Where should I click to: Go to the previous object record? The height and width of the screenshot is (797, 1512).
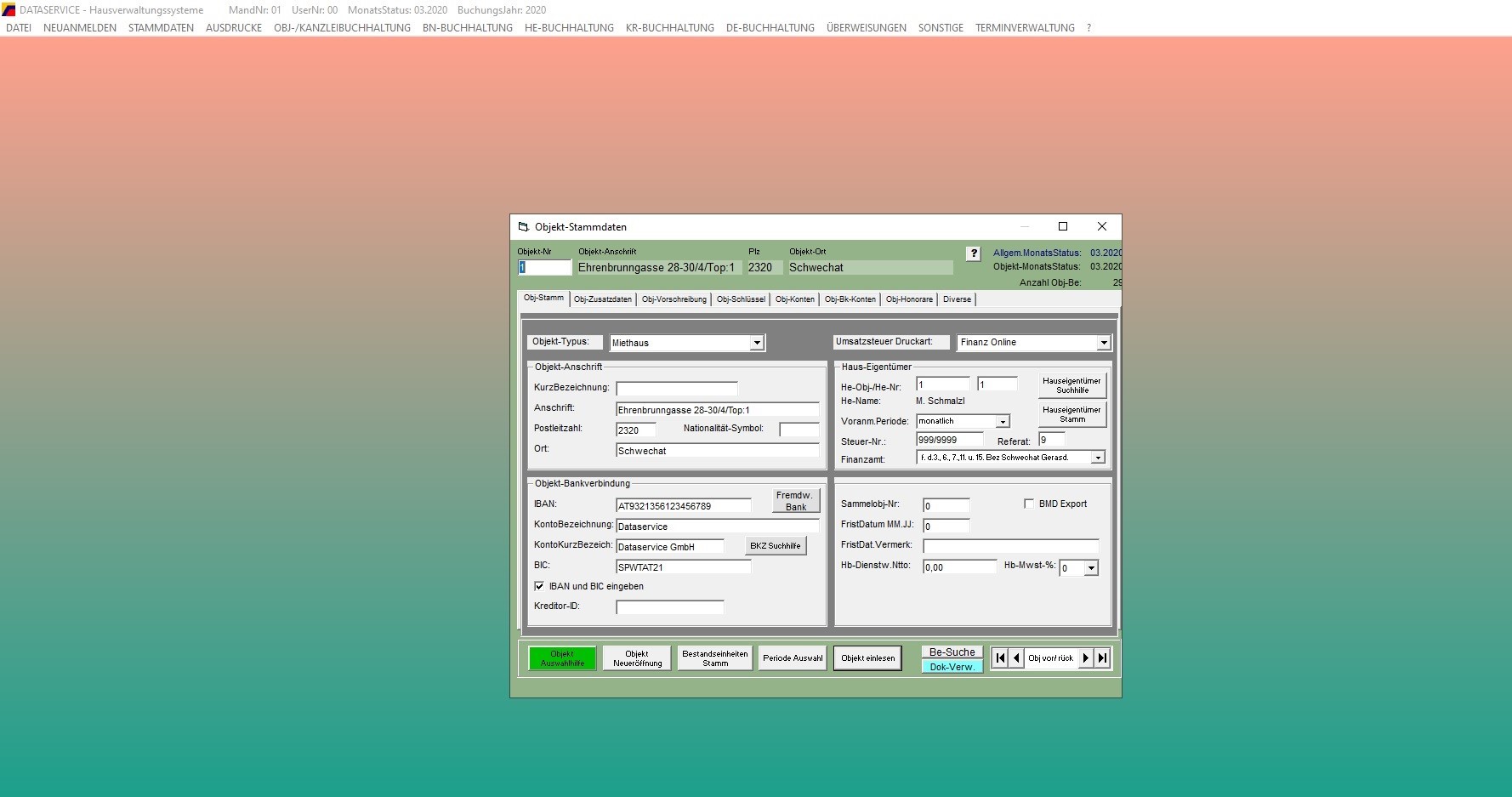(x=1016, y=658)
